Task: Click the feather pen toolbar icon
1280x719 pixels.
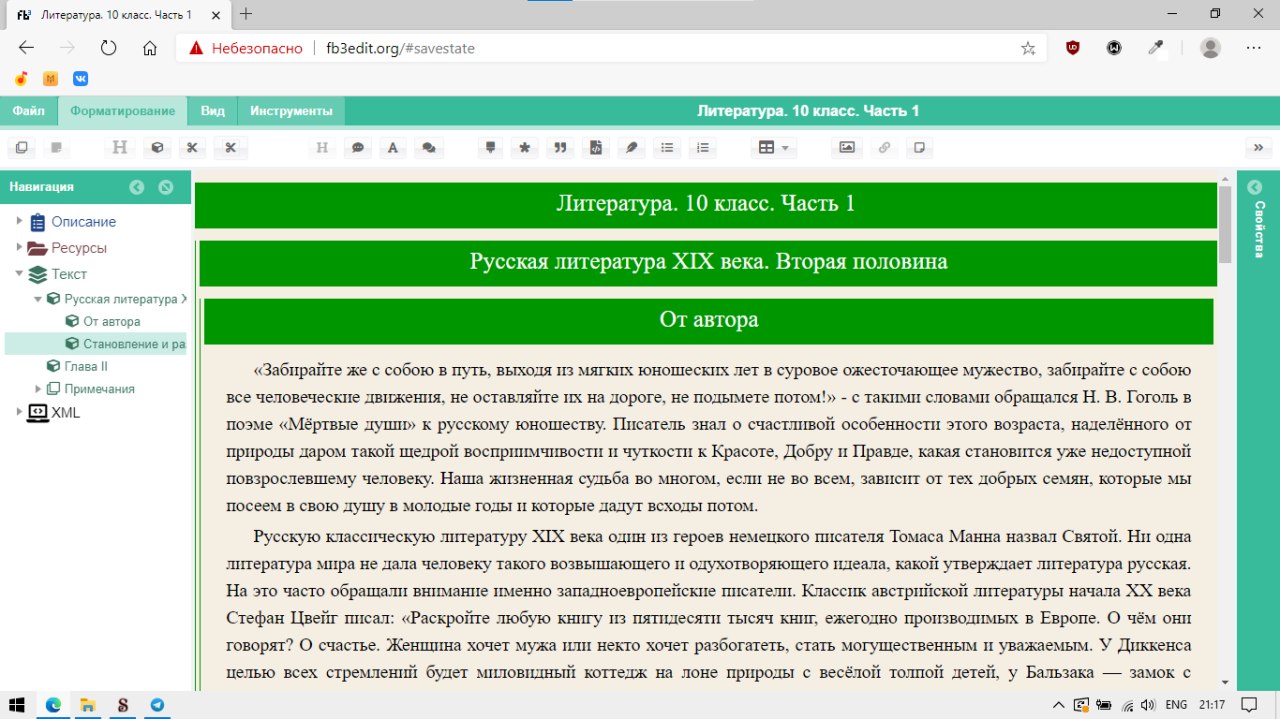Action: tap(631, 148)
